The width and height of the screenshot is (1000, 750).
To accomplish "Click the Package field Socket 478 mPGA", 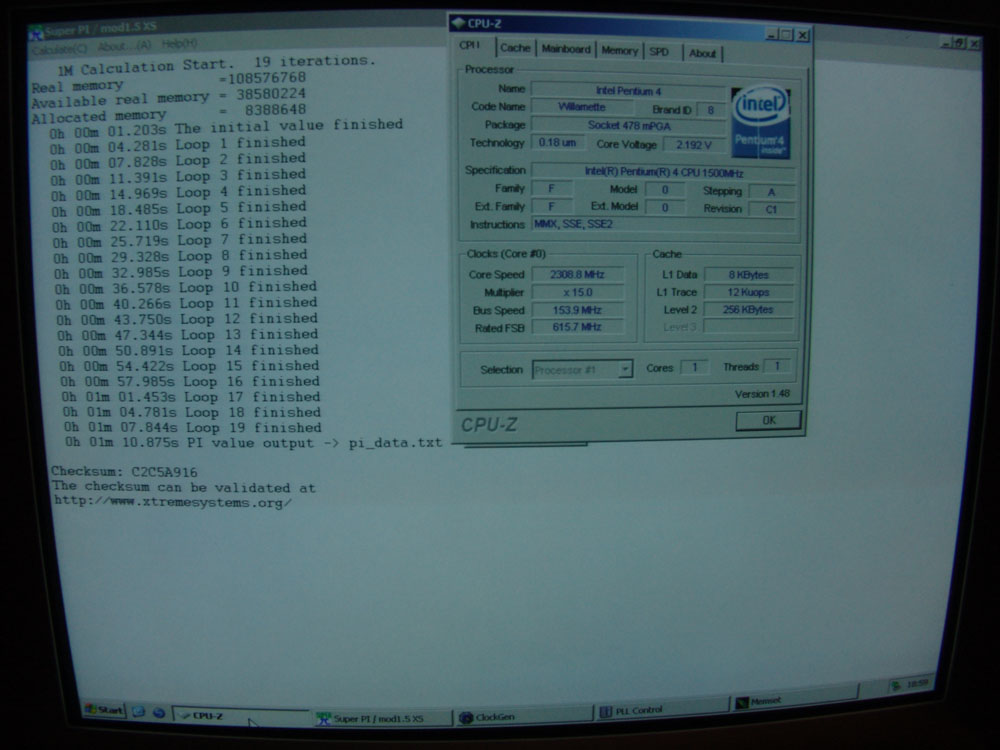I will point(628,125).
